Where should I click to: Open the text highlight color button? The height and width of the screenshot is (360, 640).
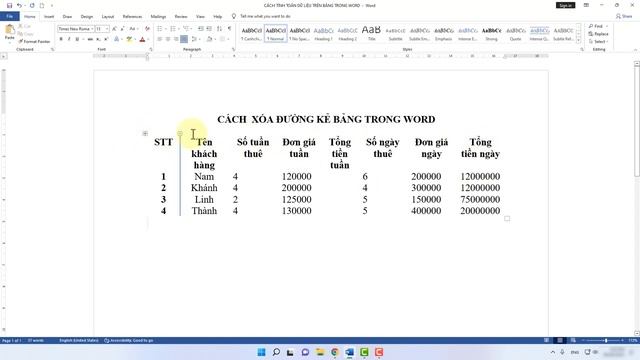coord(129,39)
